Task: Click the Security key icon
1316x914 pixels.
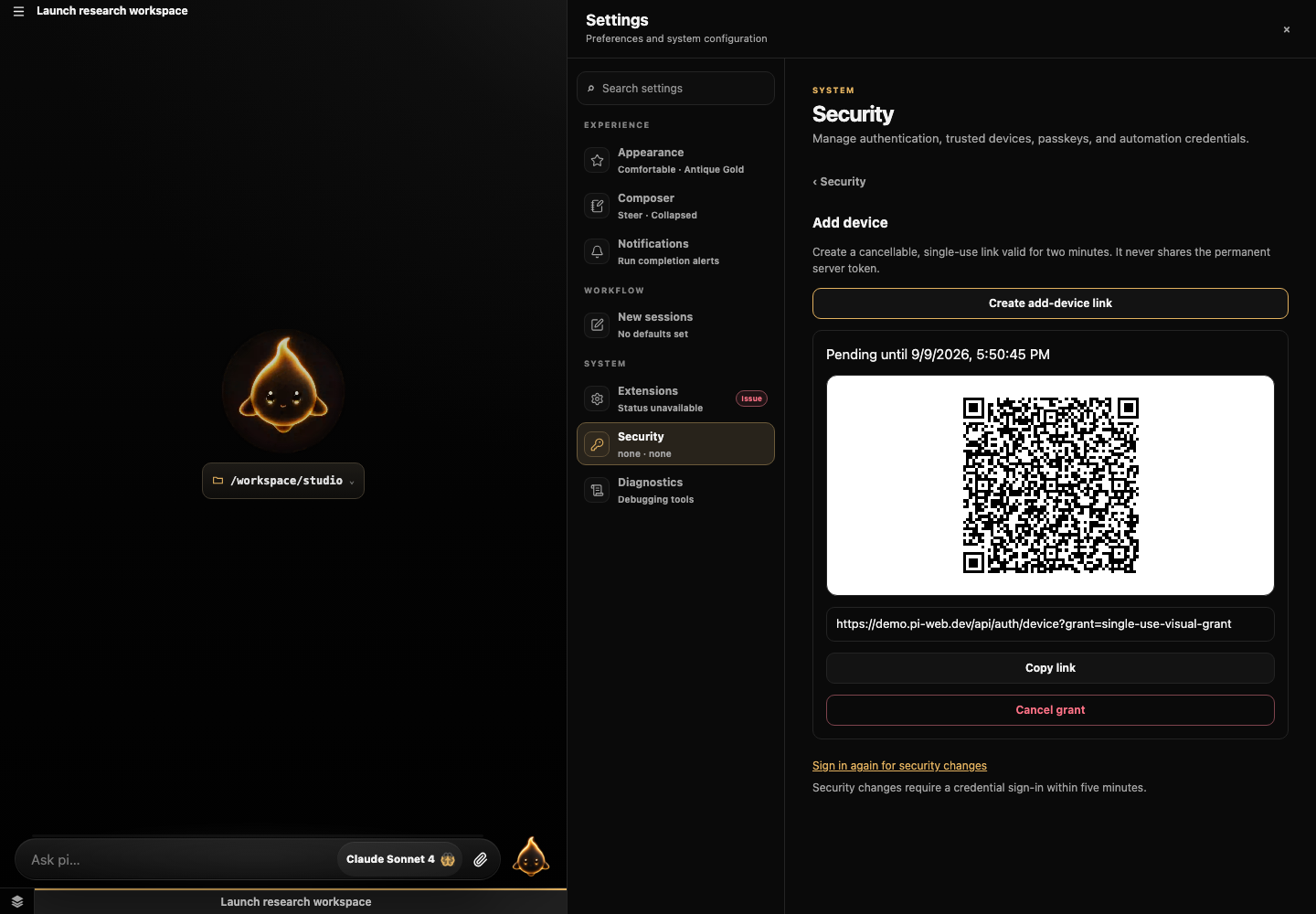Action: pos(597,444)
